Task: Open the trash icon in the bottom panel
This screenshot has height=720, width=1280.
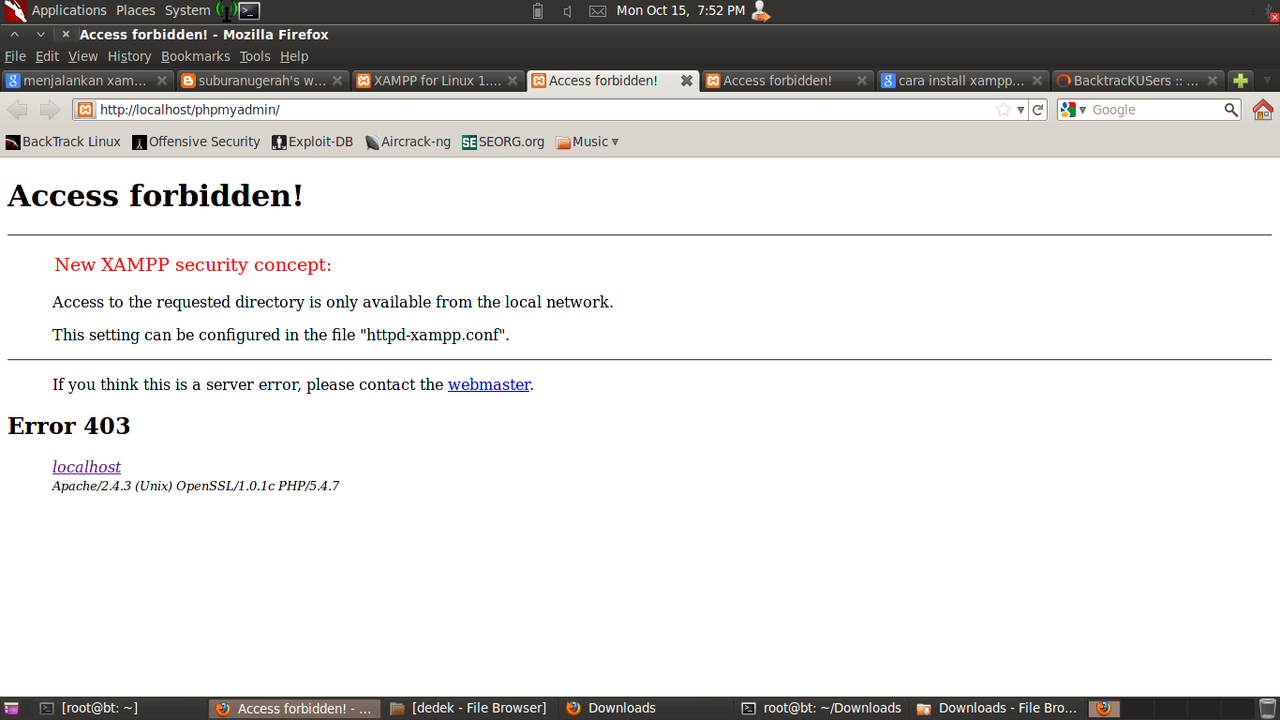Action: click(x=1267, y=708)
